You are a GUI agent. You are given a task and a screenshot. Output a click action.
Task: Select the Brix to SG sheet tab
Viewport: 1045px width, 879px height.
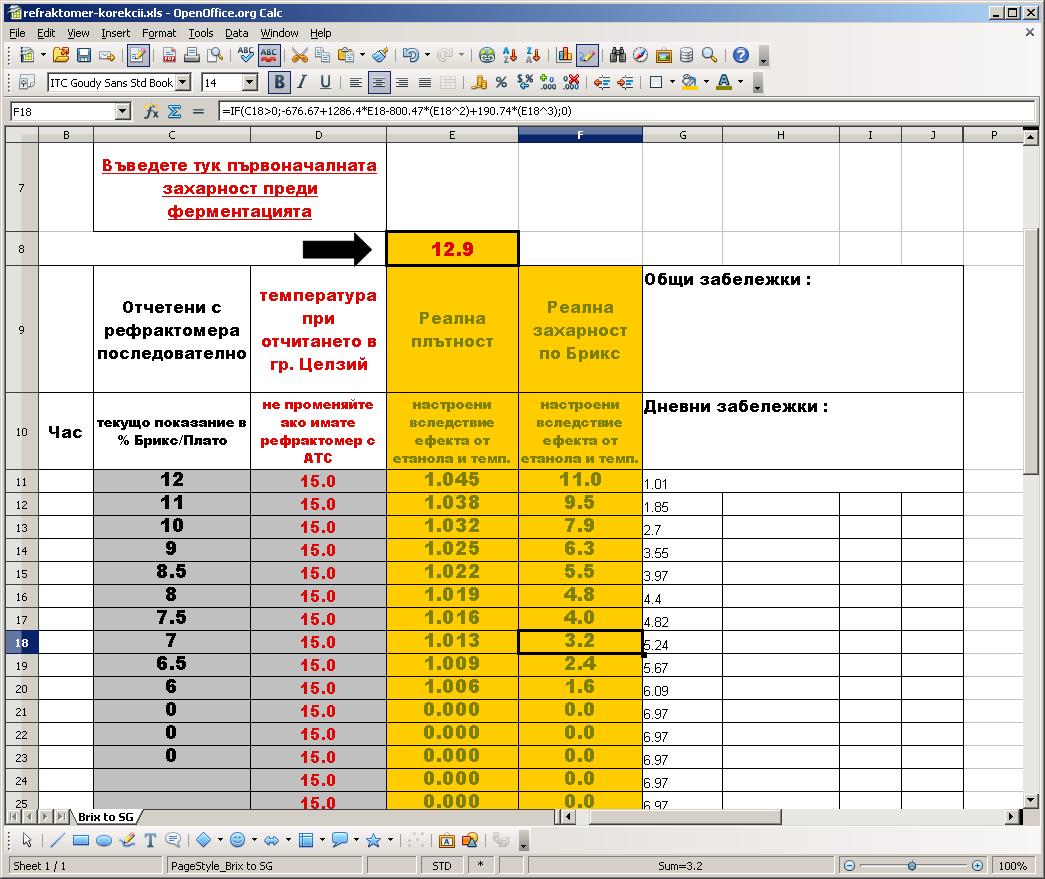(x=106, y=817)
